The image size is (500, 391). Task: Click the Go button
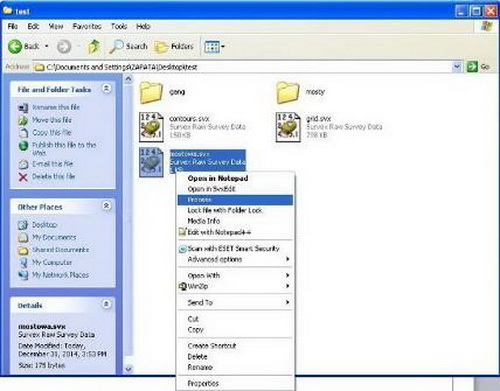(478, 67)
